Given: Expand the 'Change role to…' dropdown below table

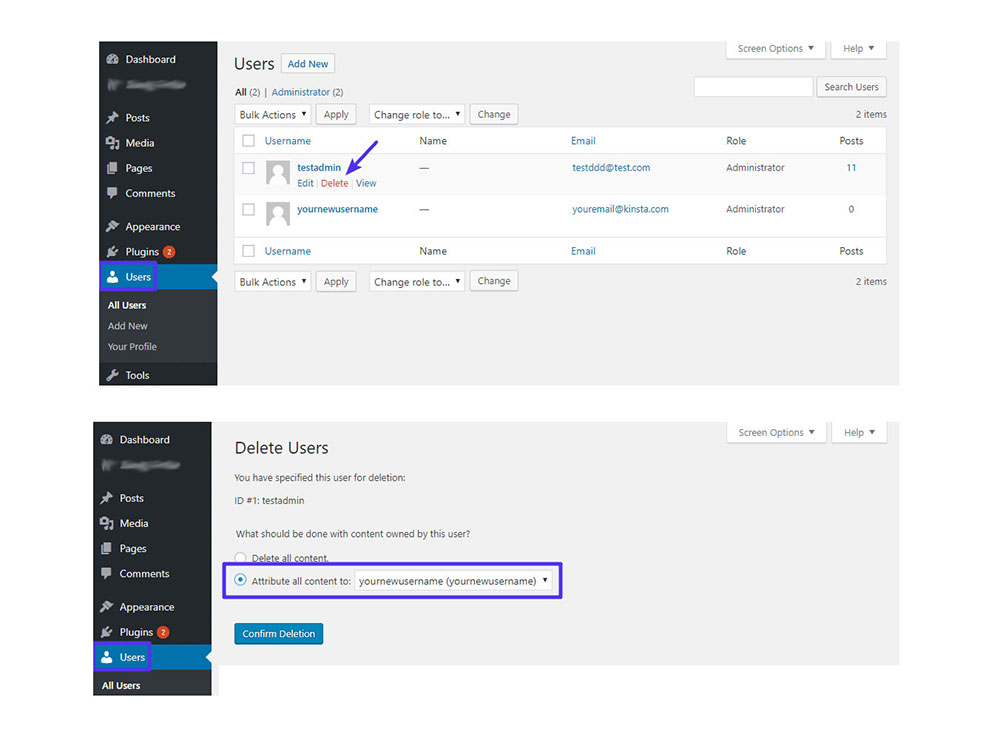Looking at the screenshot, I should [x=417, y=282].
